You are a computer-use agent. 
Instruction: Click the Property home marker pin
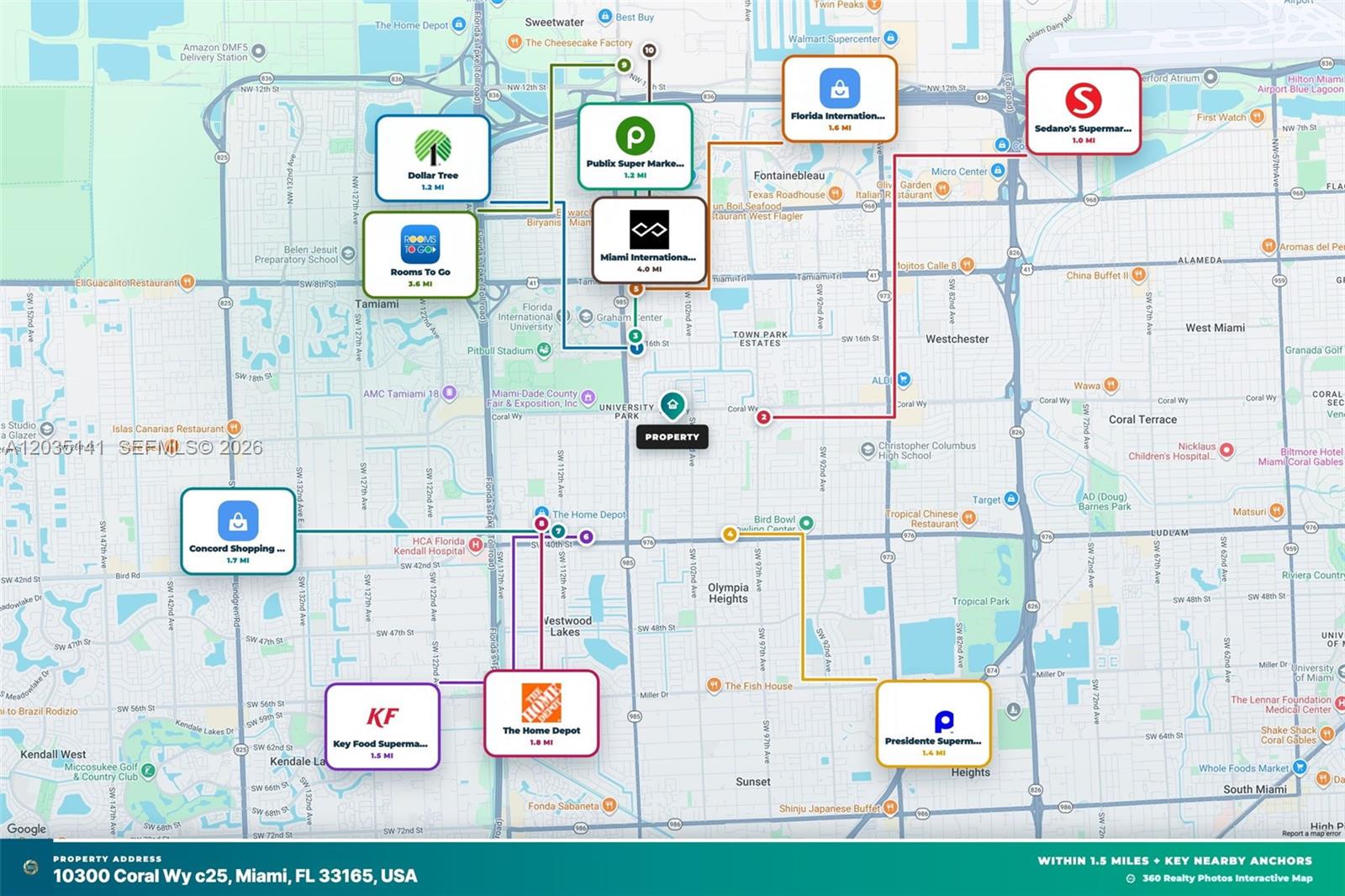pyautogui.click(x=672, y=405)
